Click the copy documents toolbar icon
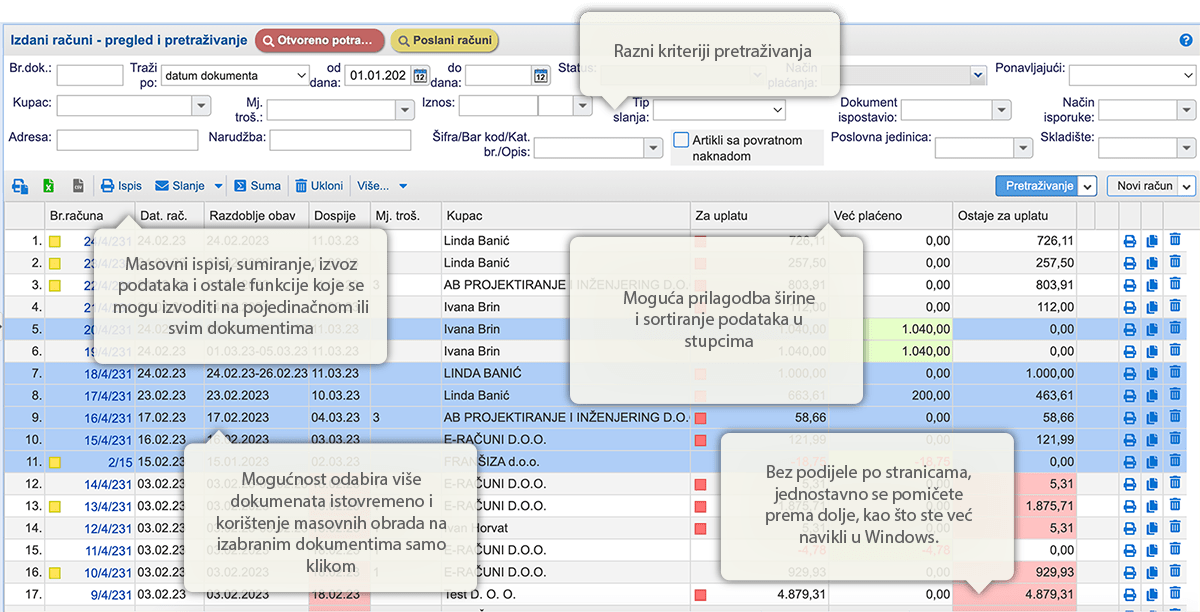 [x=20, y=186]
